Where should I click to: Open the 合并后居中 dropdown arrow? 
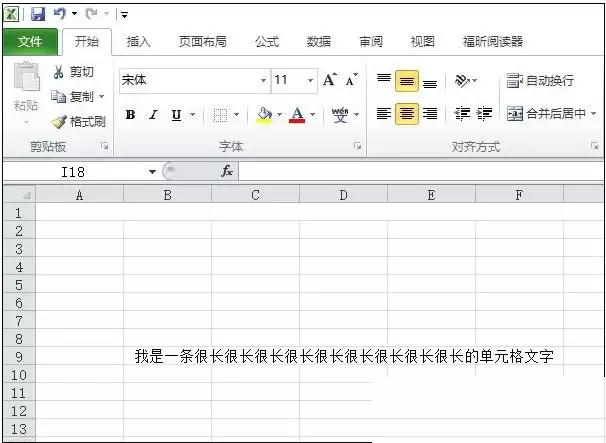pyautogui.click(x=594, y=114)
